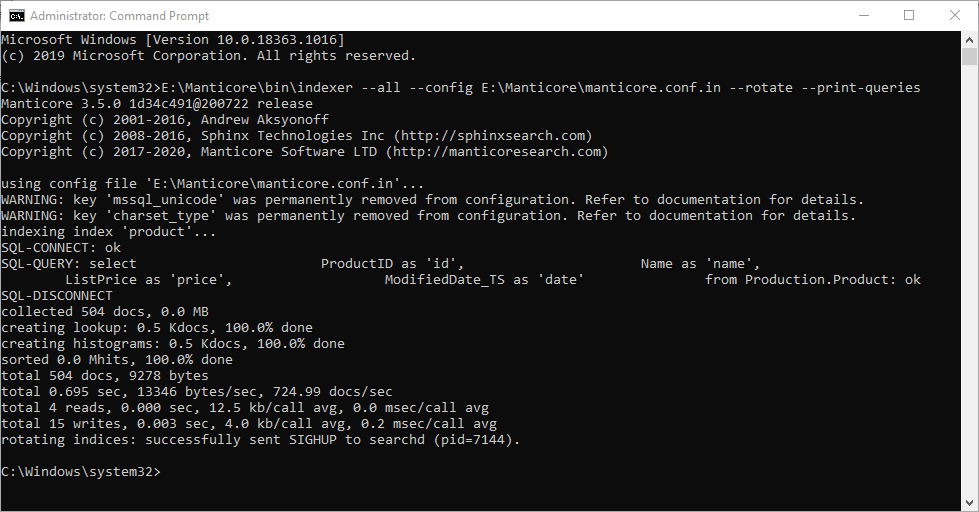Viewport: 979px width, 512px height.
Task: Click the Command Prompt icon in title bar
Action: coord(16,15)
